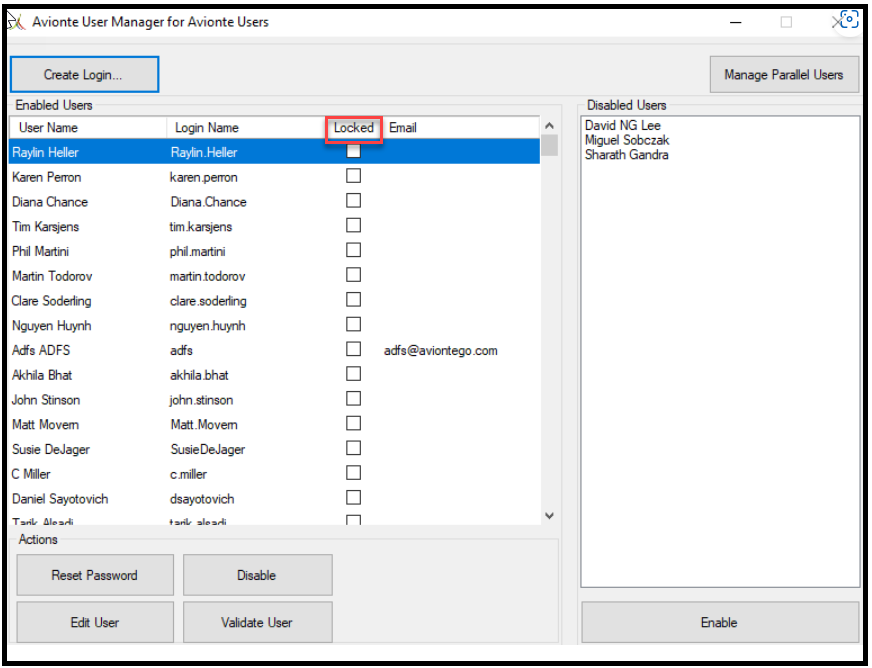
Task: Click the scroll down arrow of user list
Action: point(549,516)
